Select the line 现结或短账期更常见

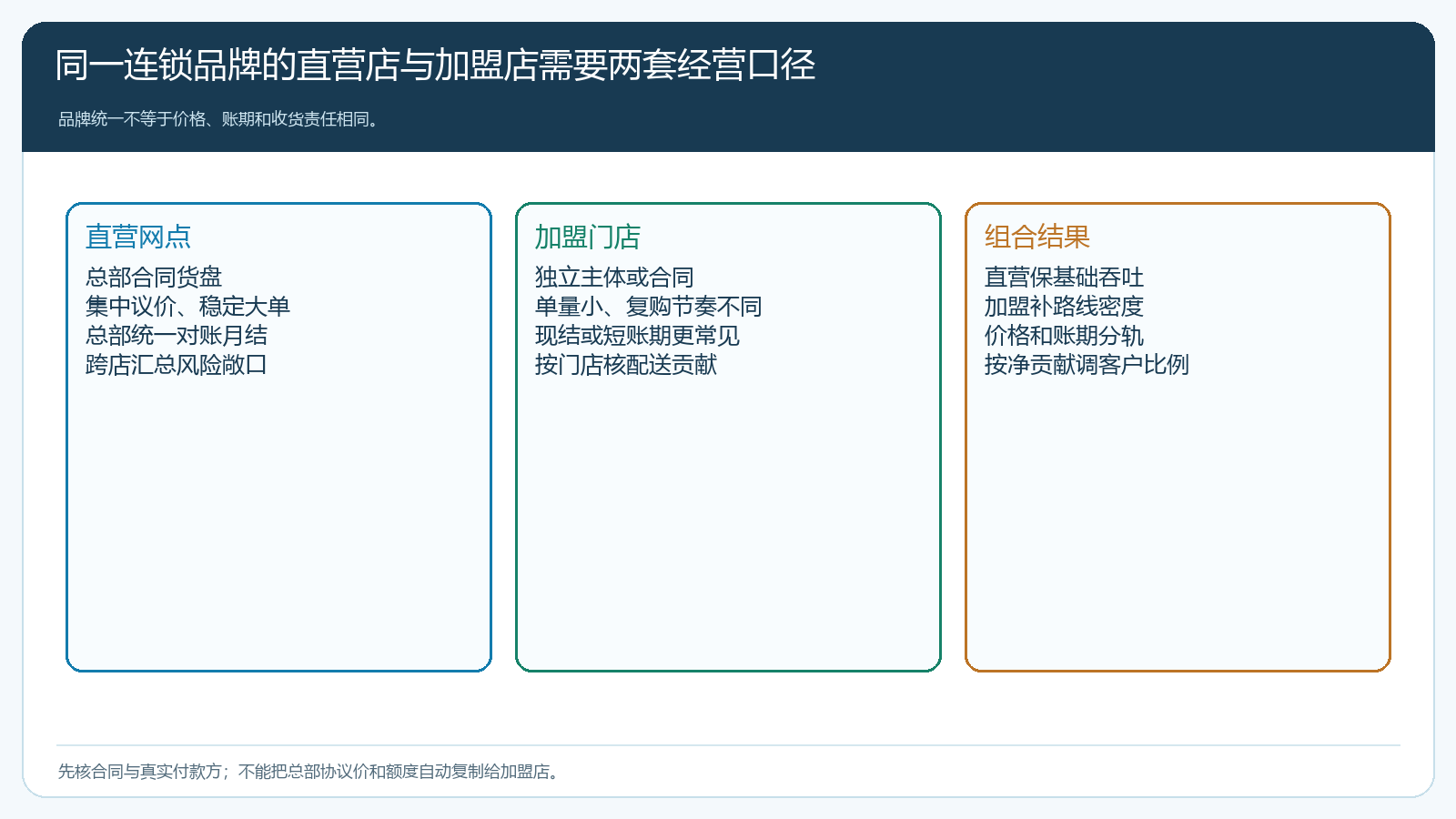click(x=637, y=335)
